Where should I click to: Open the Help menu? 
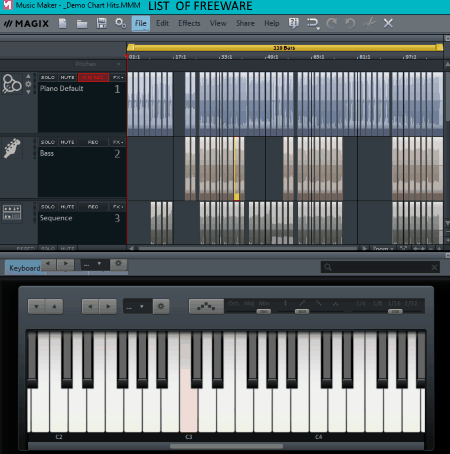(271, 23)
